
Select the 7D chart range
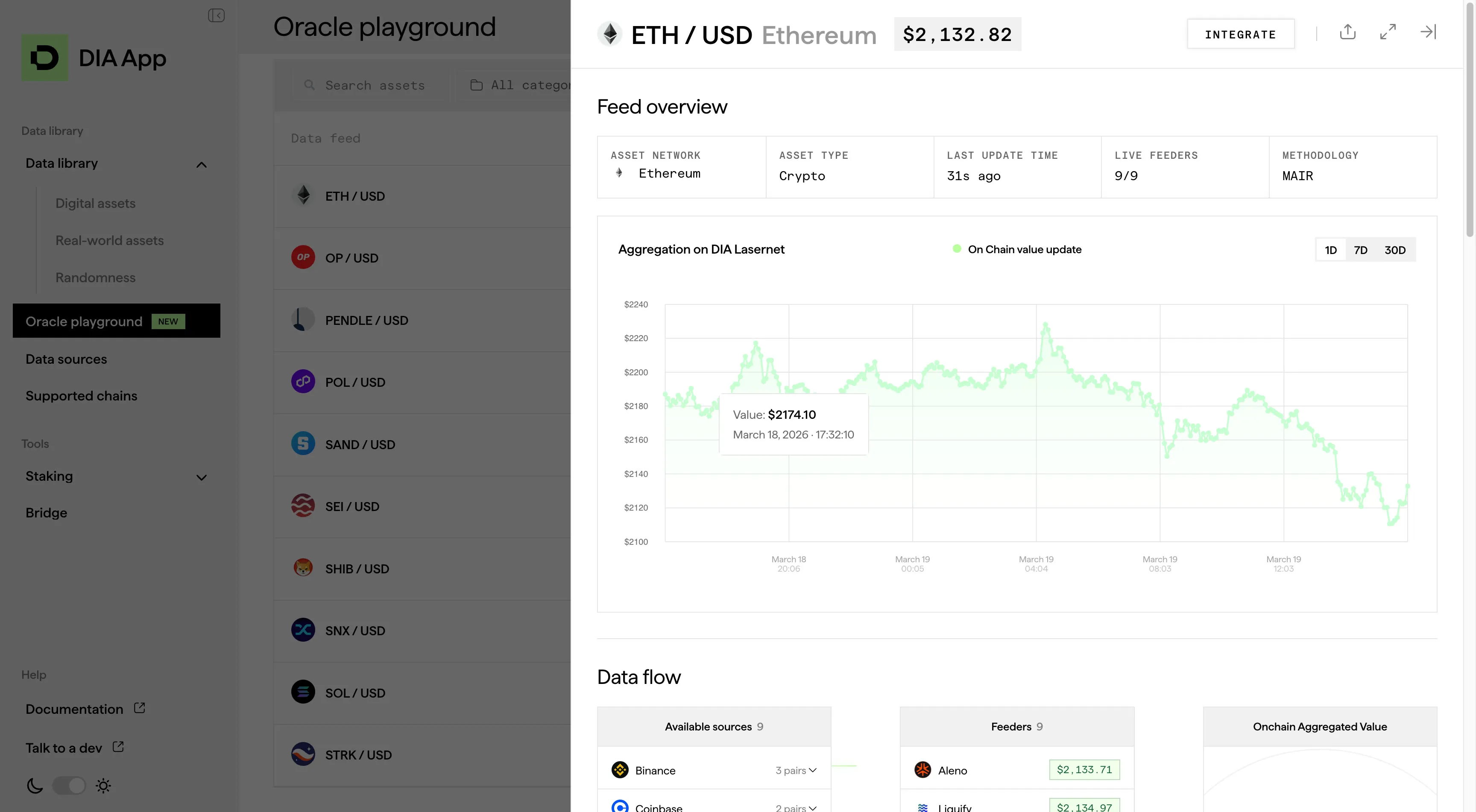pos(1360,250)
